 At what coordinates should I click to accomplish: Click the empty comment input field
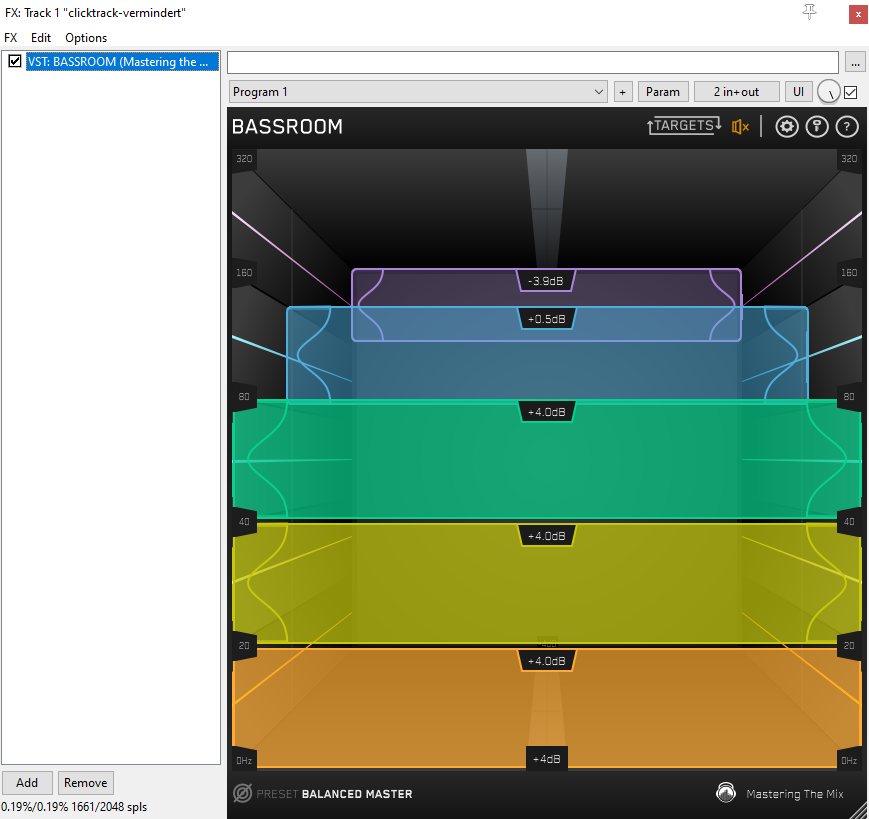[533, 62]
